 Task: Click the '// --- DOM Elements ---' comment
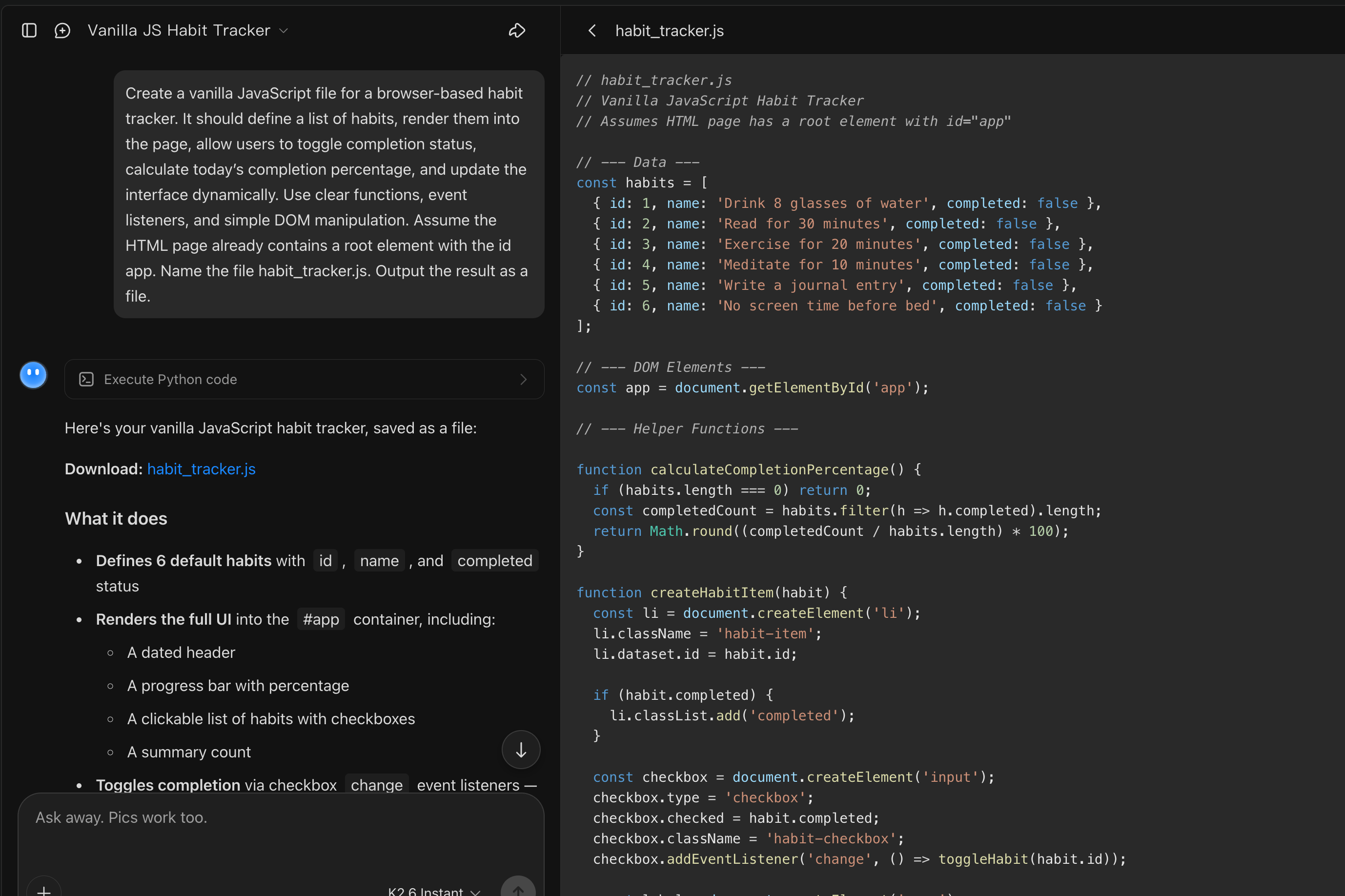(x=670, y=367)
